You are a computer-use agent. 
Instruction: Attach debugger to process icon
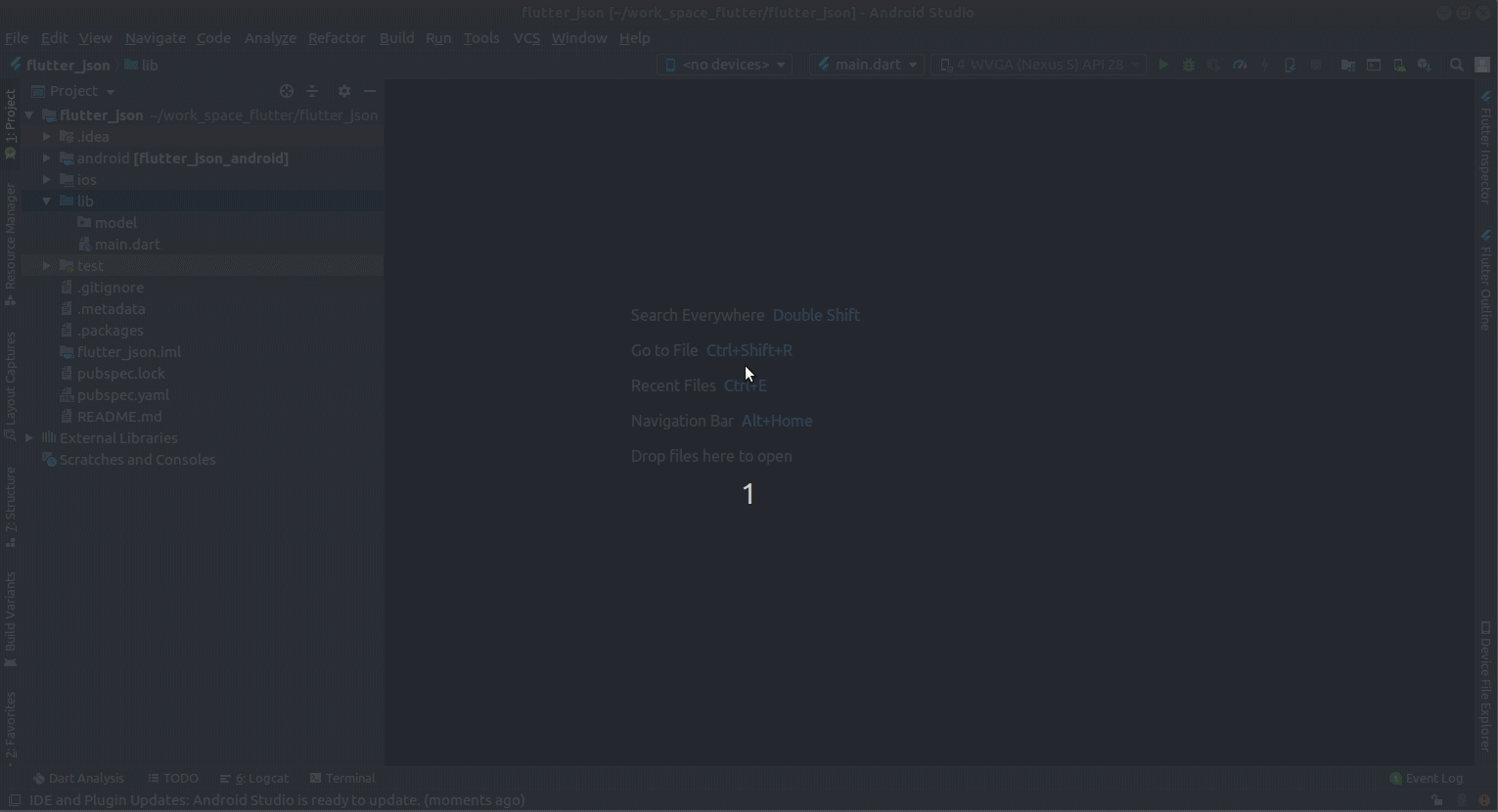pos(1290,65)
